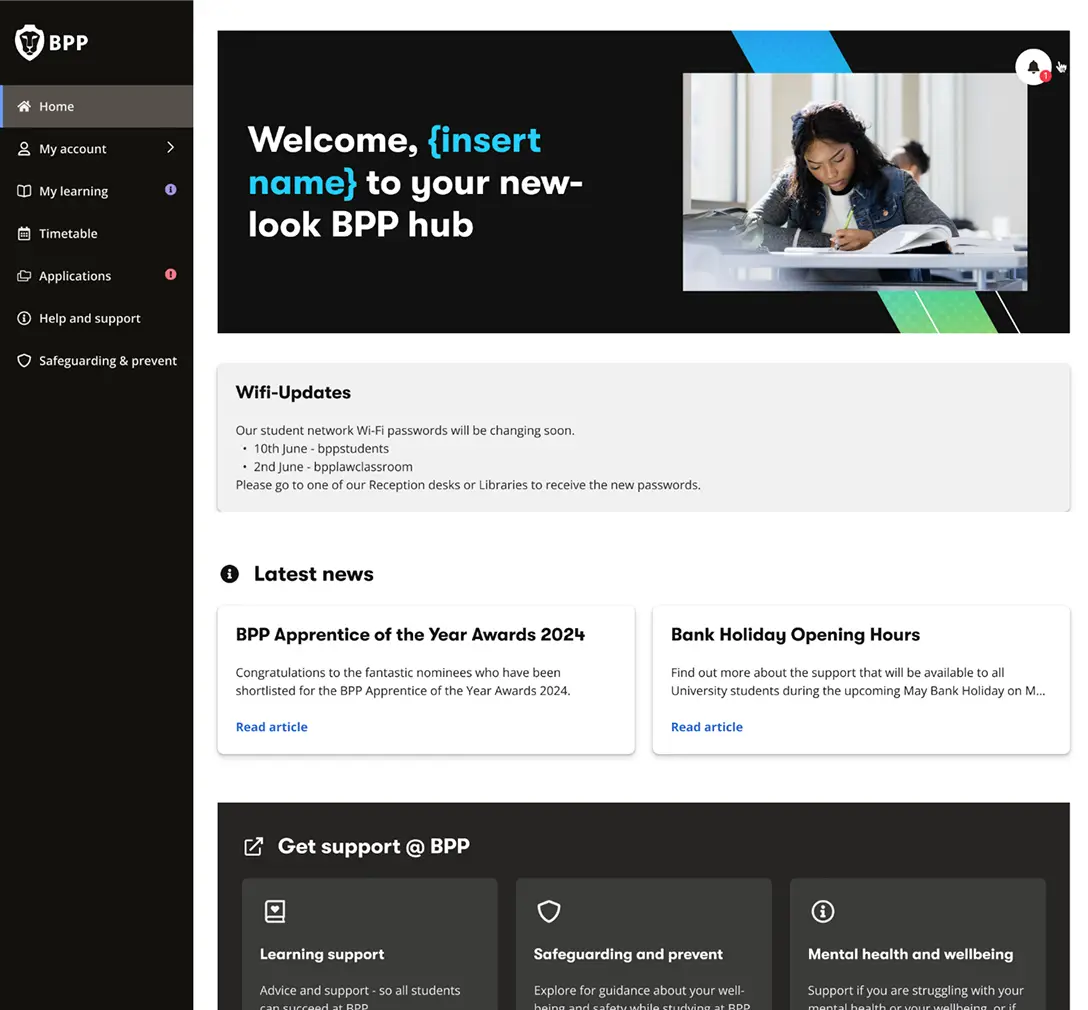Click BPP Apprentice of the Year Awards 2024 title

pyautogui.click(x=410, y=635)
